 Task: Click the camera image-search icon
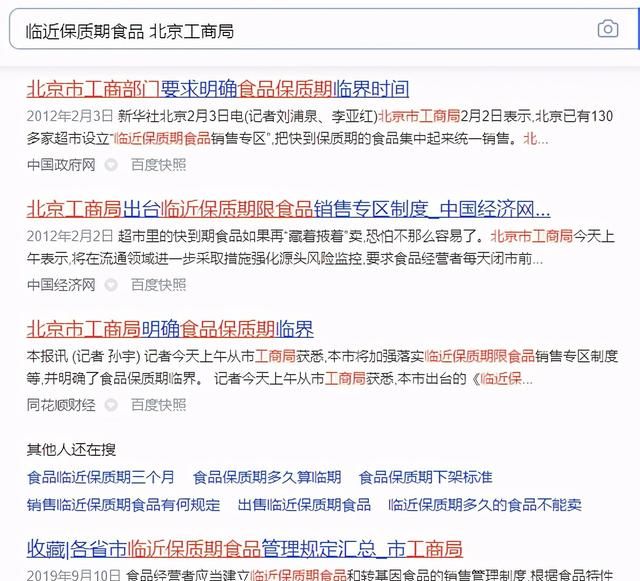click(x=608, y=29)
